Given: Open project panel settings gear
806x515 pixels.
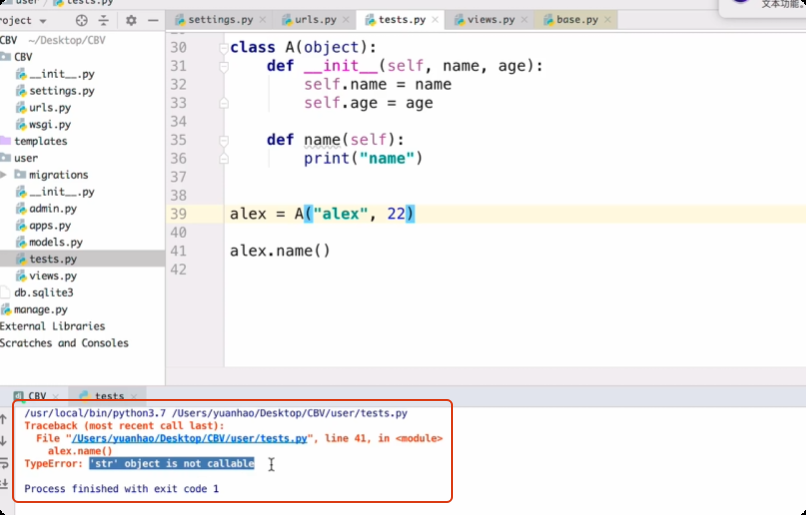Looking at the screenshot, I should [x=131, y=21].
